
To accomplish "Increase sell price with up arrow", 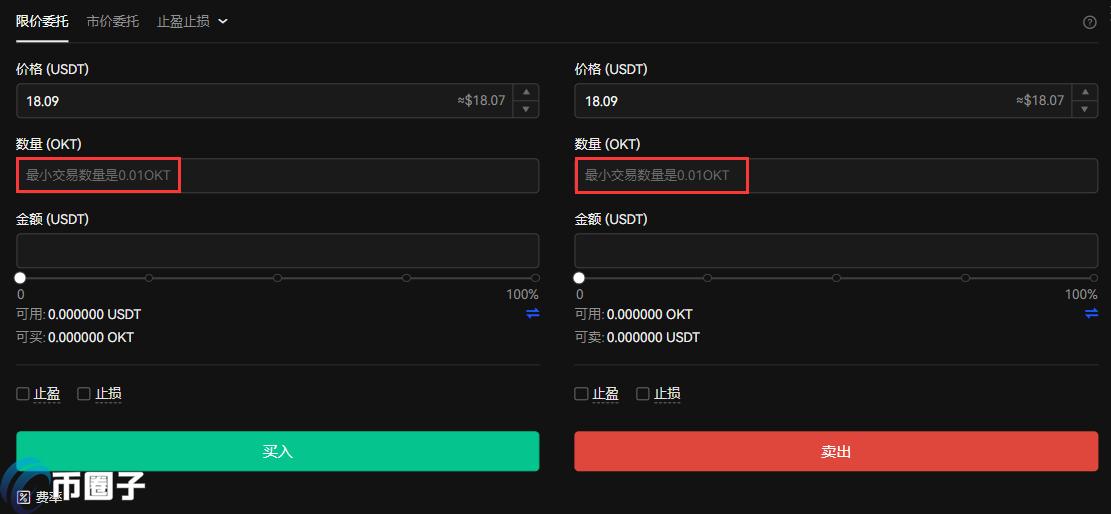I will click(x=1085, y=92).
